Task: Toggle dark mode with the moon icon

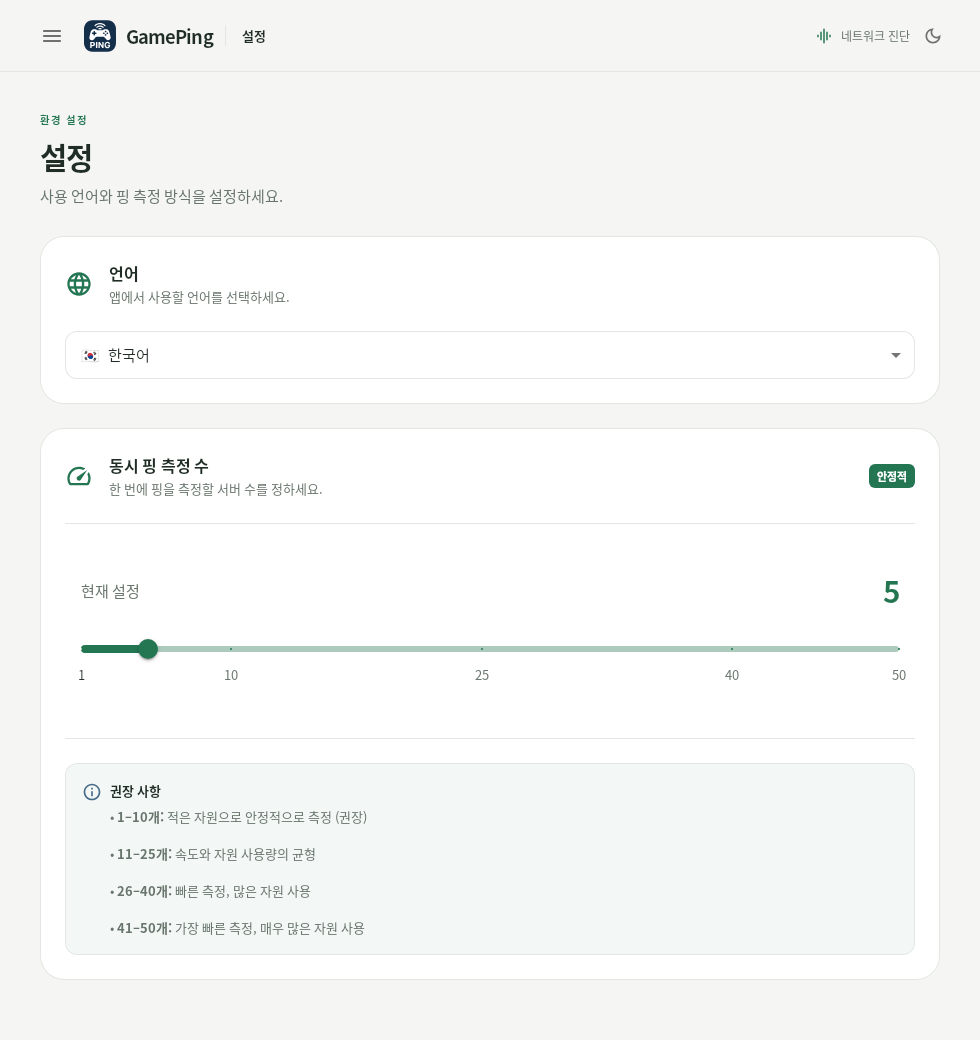Action: tap(933, 36)
